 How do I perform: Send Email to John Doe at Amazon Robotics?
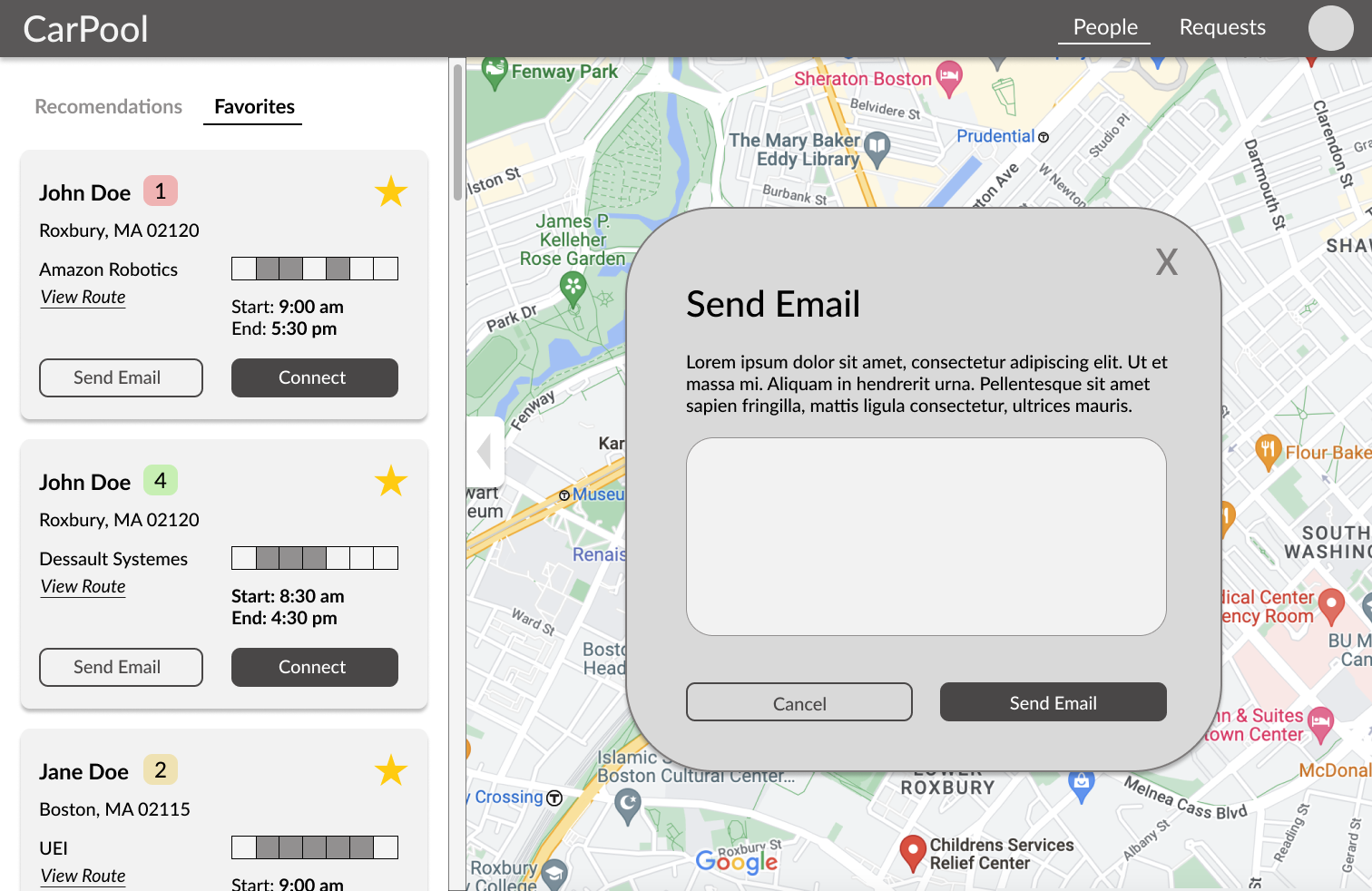(x=121, y=377)
